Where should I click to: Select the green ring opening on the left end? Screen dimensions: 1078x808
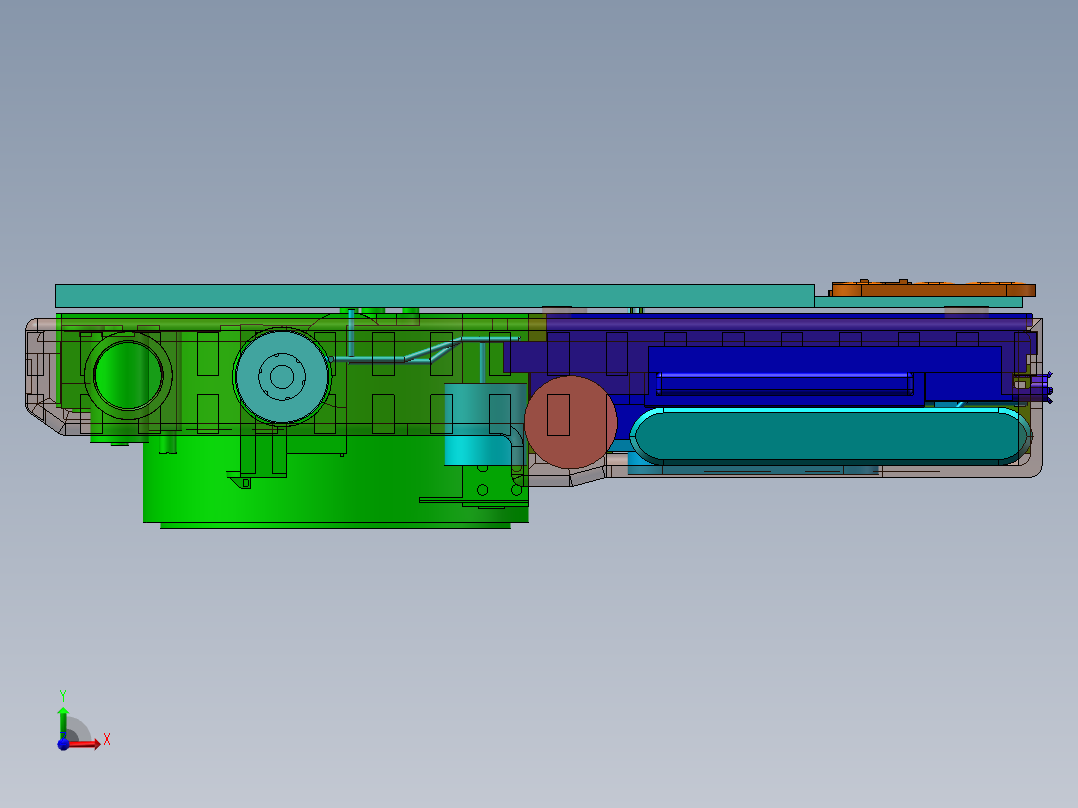coord(129,375)
